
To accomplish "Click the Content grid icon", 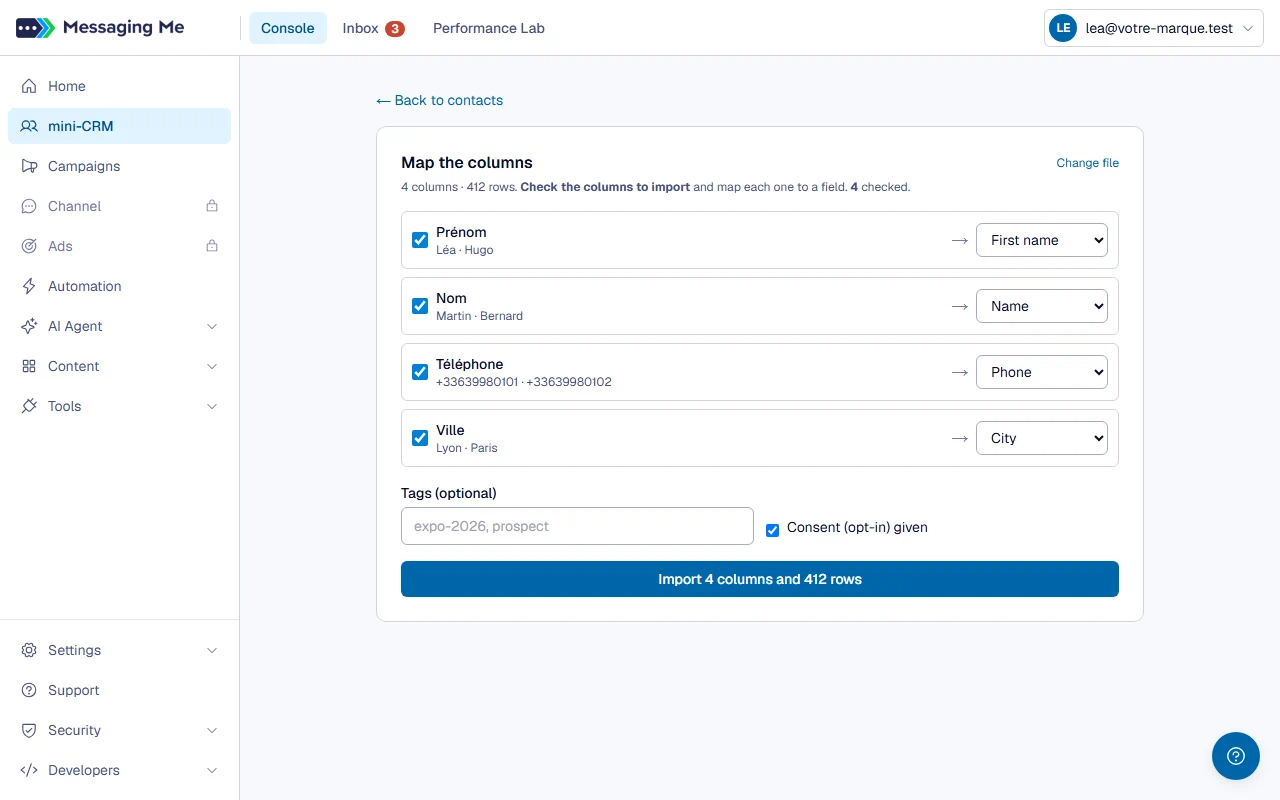I will coord(29,366).
